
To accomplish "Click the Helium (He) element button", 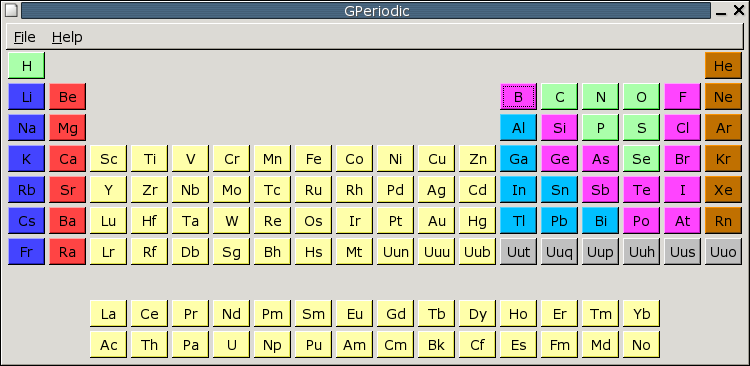I will (723, 66).
